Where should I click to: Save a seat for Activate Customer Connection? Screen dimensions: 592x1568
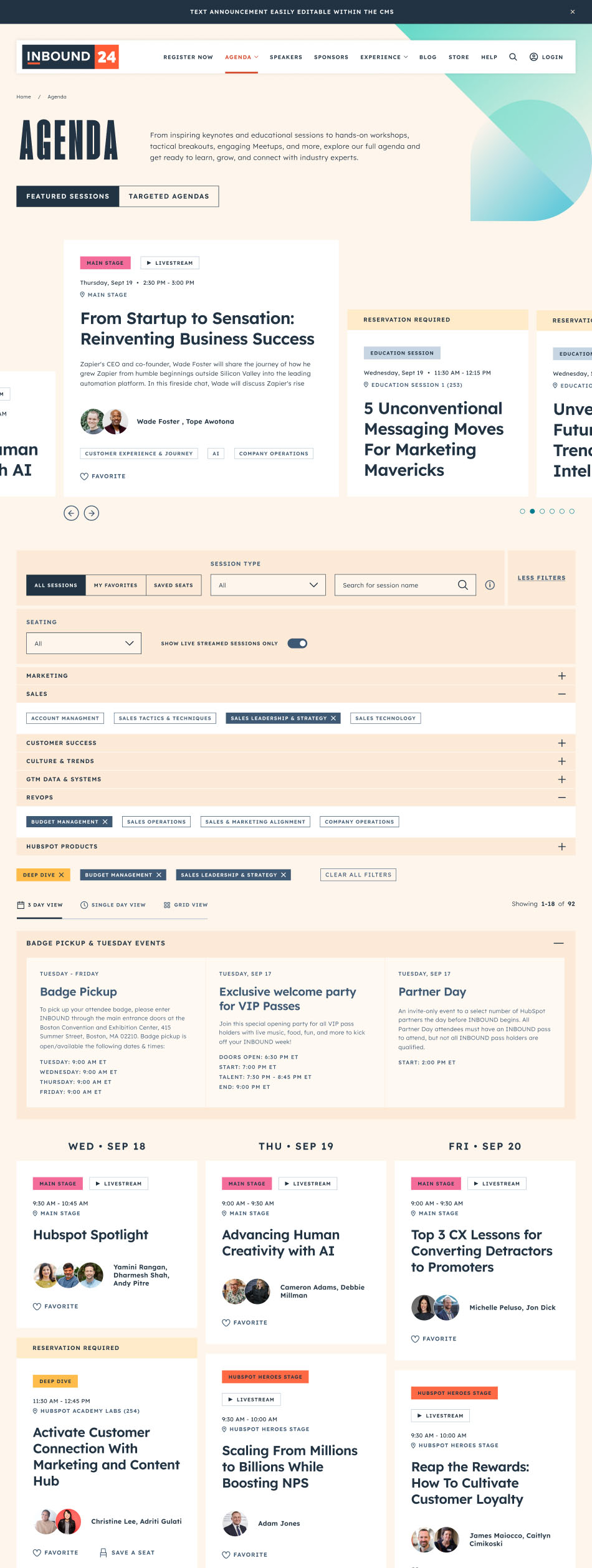pyautogui.click(x=127, y=1552)
